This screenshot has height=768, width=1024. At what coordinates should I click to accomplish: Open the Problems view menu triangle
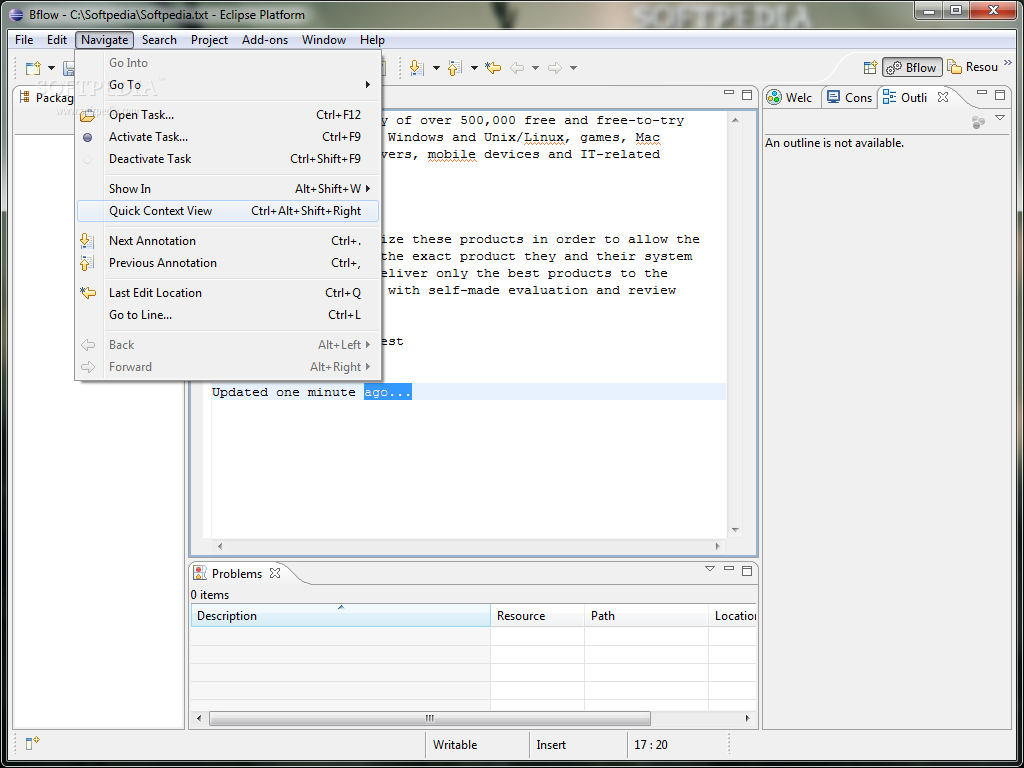(710, 569)
